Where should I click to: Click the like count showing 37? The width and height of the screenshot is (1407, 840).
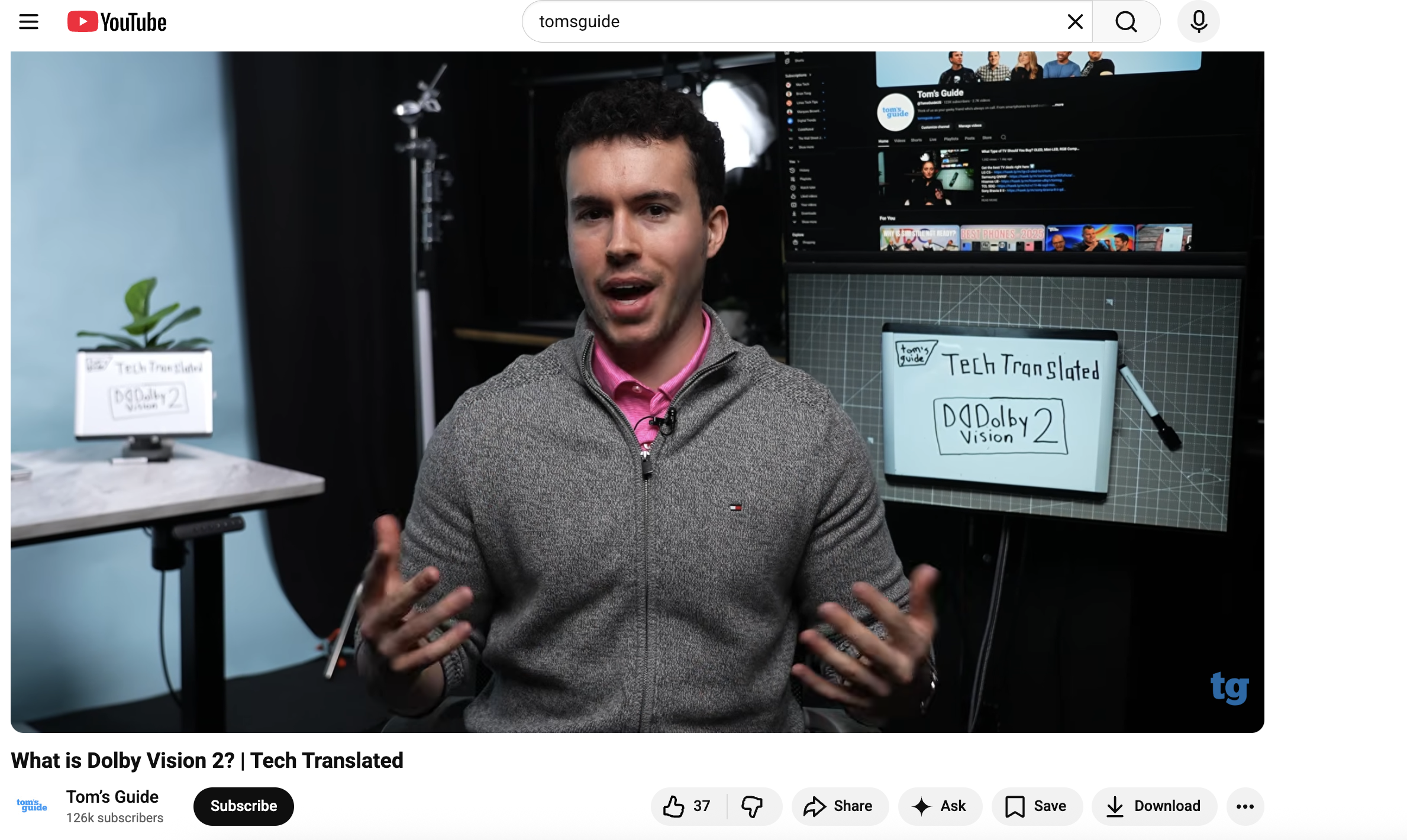click(x=701, y=806)
